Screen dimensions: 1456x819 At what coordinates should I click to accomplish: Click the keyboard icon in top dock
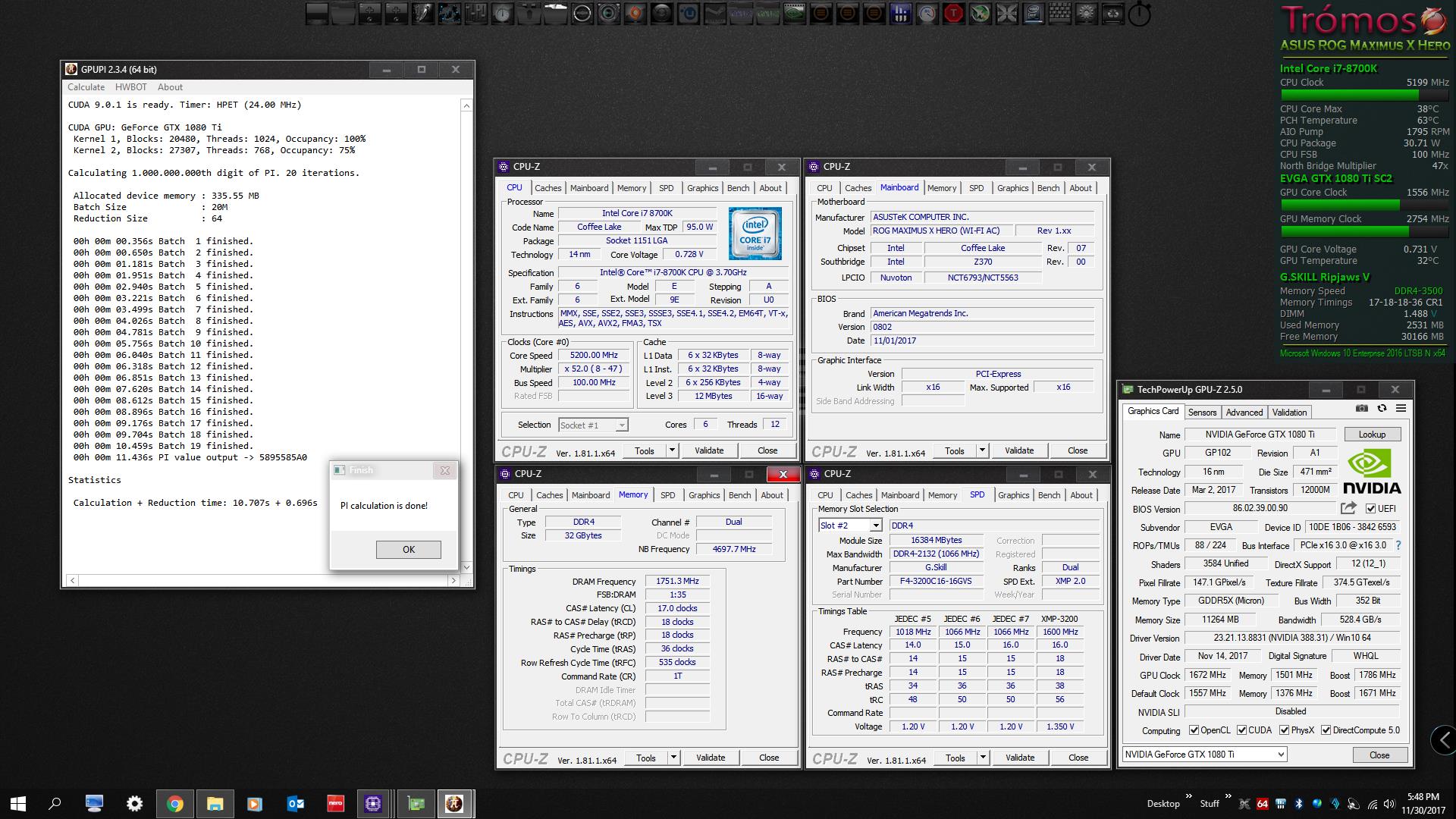pyautogui.click(x=1059, y=13)
